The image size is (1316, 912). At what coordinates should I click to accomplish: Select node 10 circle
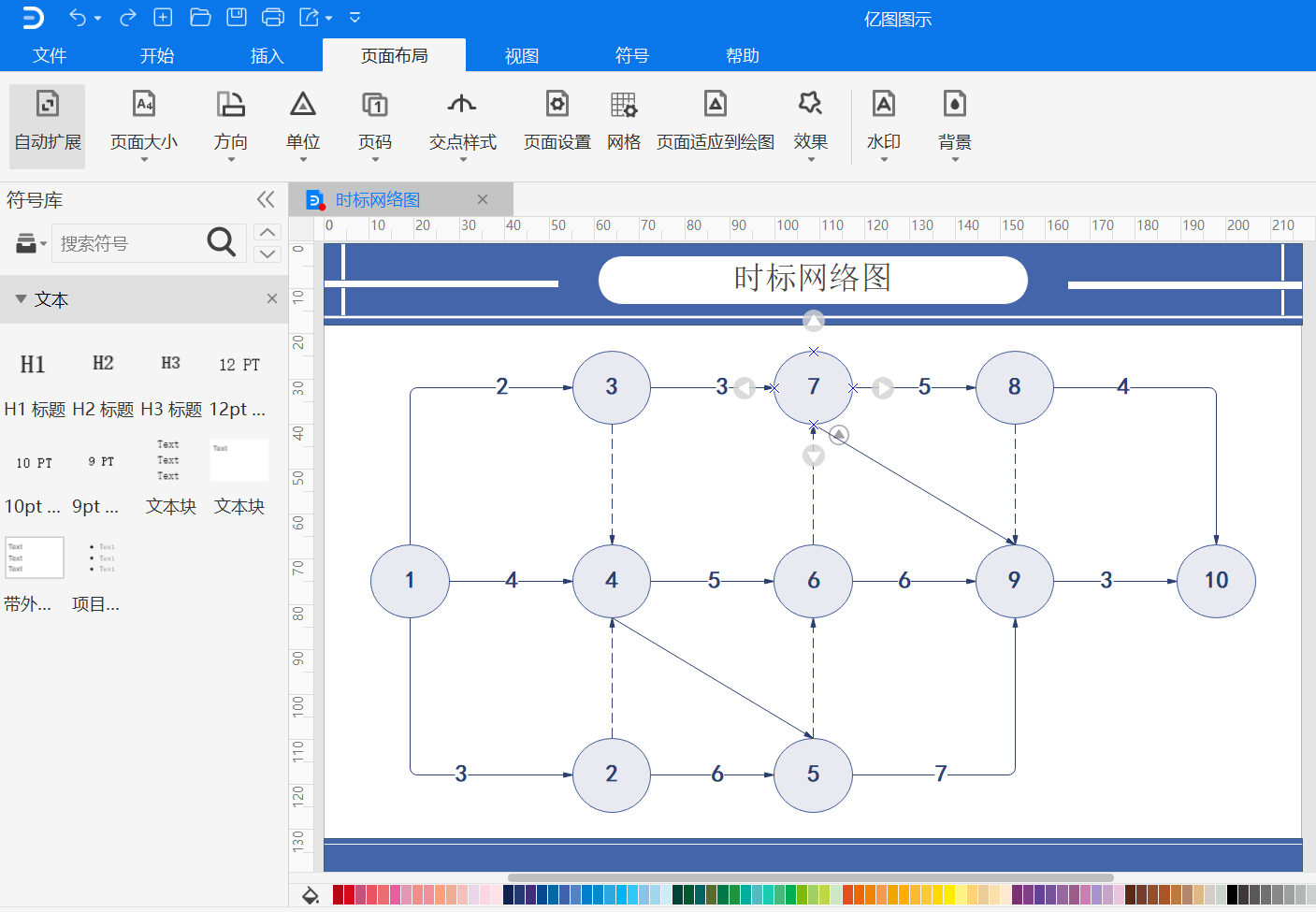[x=1216, y=581]
